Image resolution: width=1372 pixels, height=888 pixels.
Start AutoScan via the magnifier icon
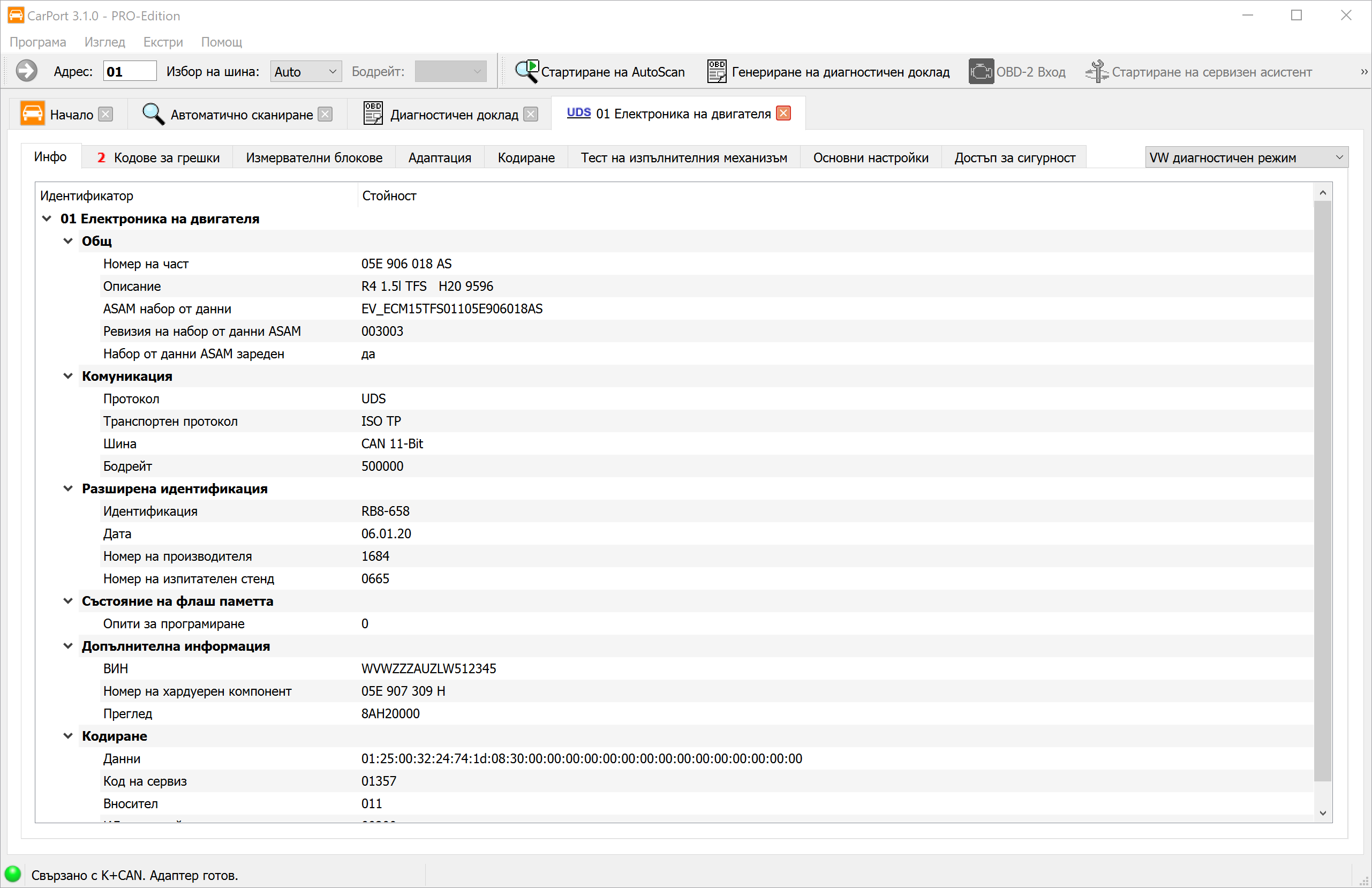pyautogui.click(x=526, y=72)
